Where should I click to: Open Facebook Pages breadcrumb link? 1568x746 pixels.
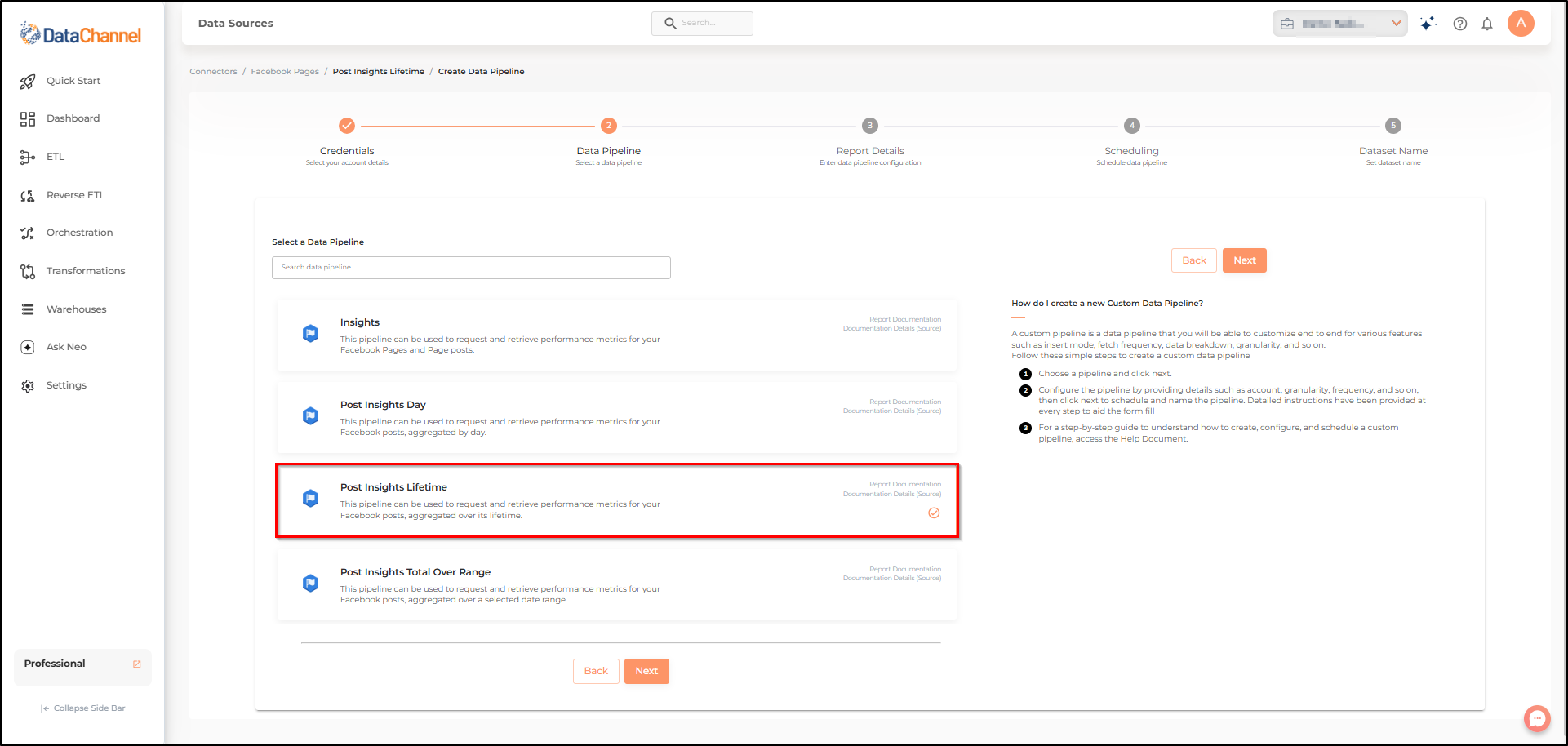(x=285, y=72)
